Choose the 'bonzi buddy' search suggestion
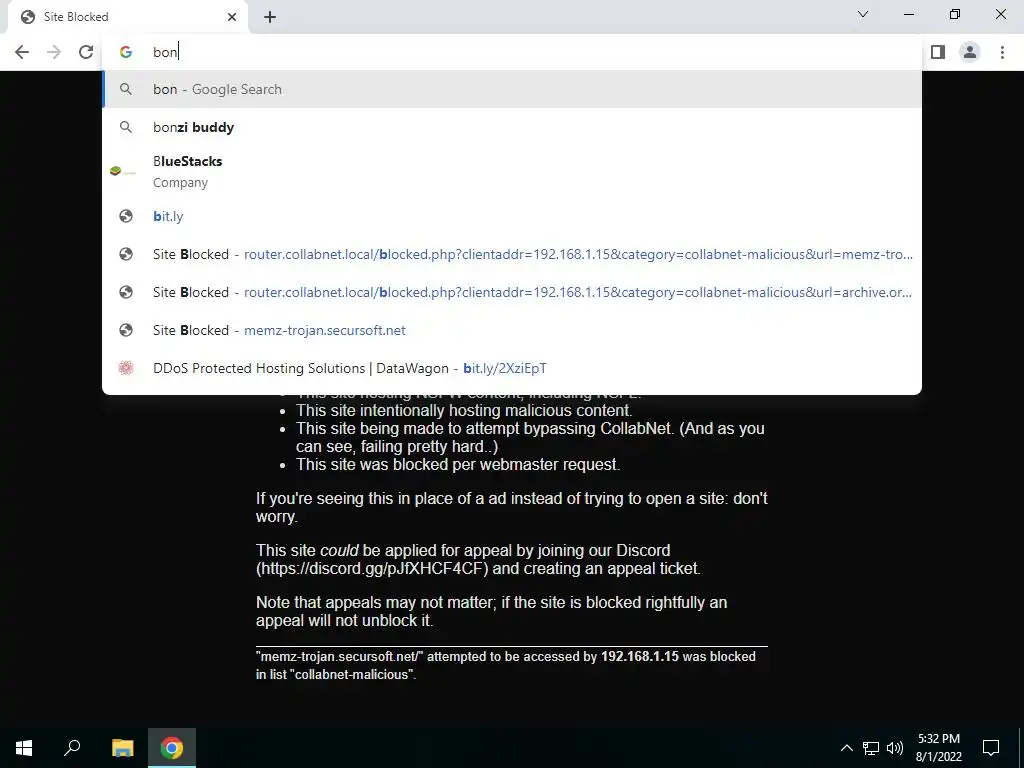1024x768 pixels. click(512, 127)
